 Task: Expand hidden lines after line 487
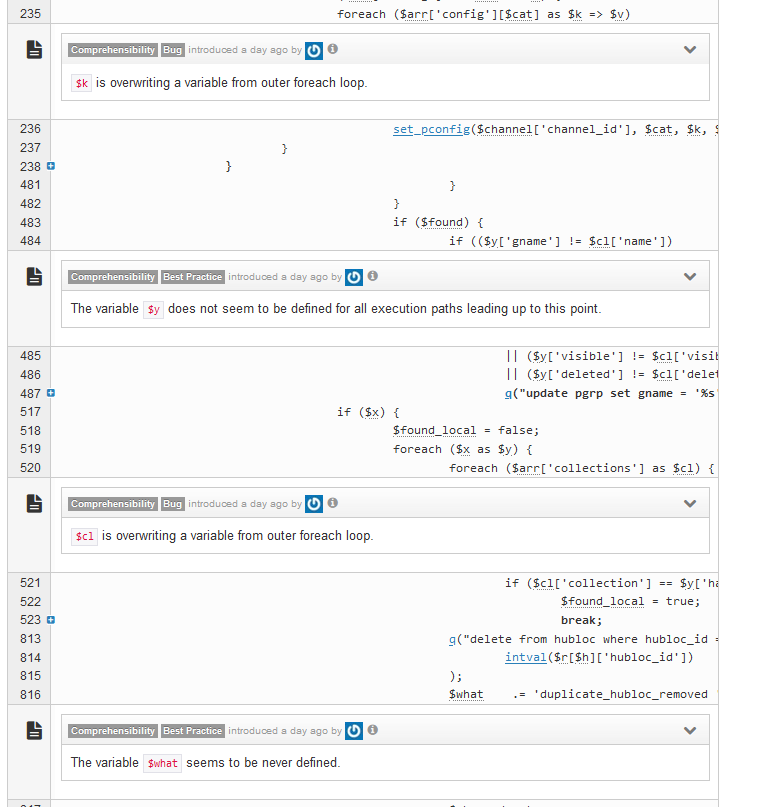[50, 393]
